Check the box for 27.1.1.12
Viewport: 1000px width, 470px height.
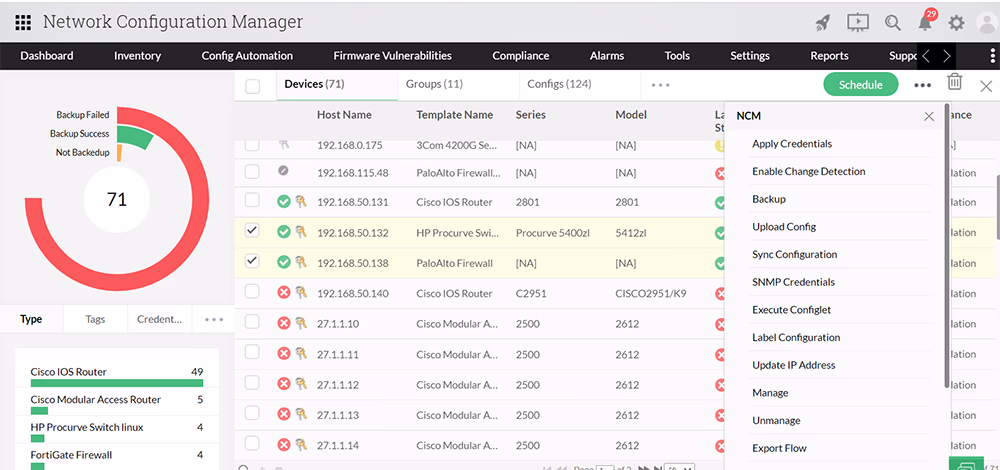[x=253, y=383]
